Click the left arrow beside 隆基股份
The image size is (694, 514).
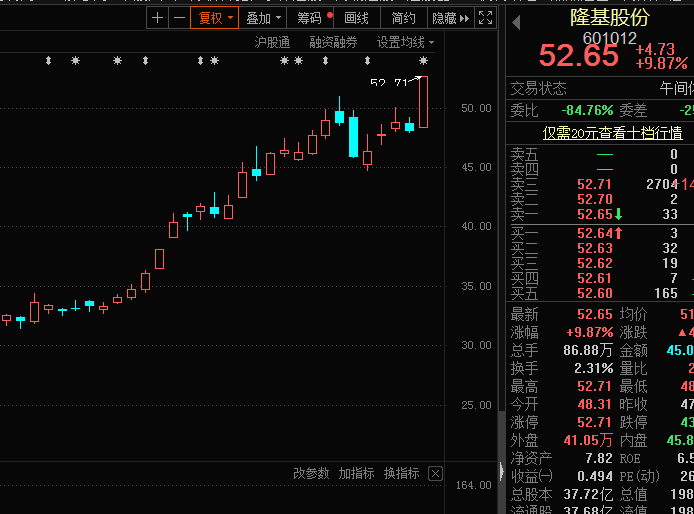[516, 22]
